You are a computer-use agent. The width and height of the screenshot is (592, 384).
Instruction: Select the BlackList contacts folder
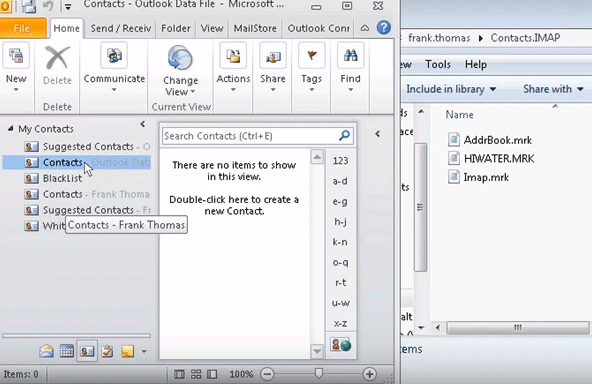(53, 178)
